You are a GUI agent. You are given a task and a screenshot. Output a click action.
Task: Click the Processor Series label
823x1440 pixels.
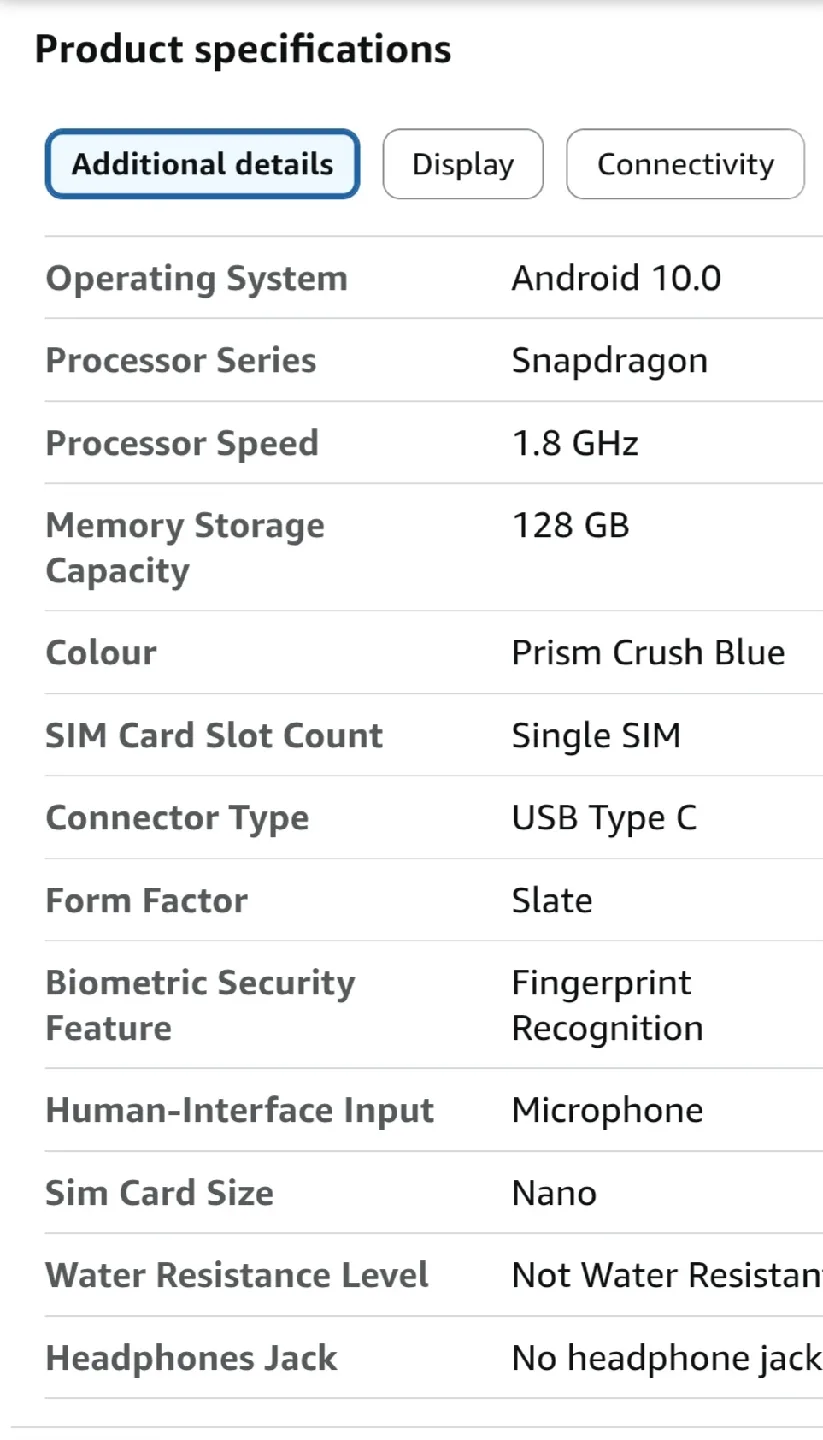point(181,361)
